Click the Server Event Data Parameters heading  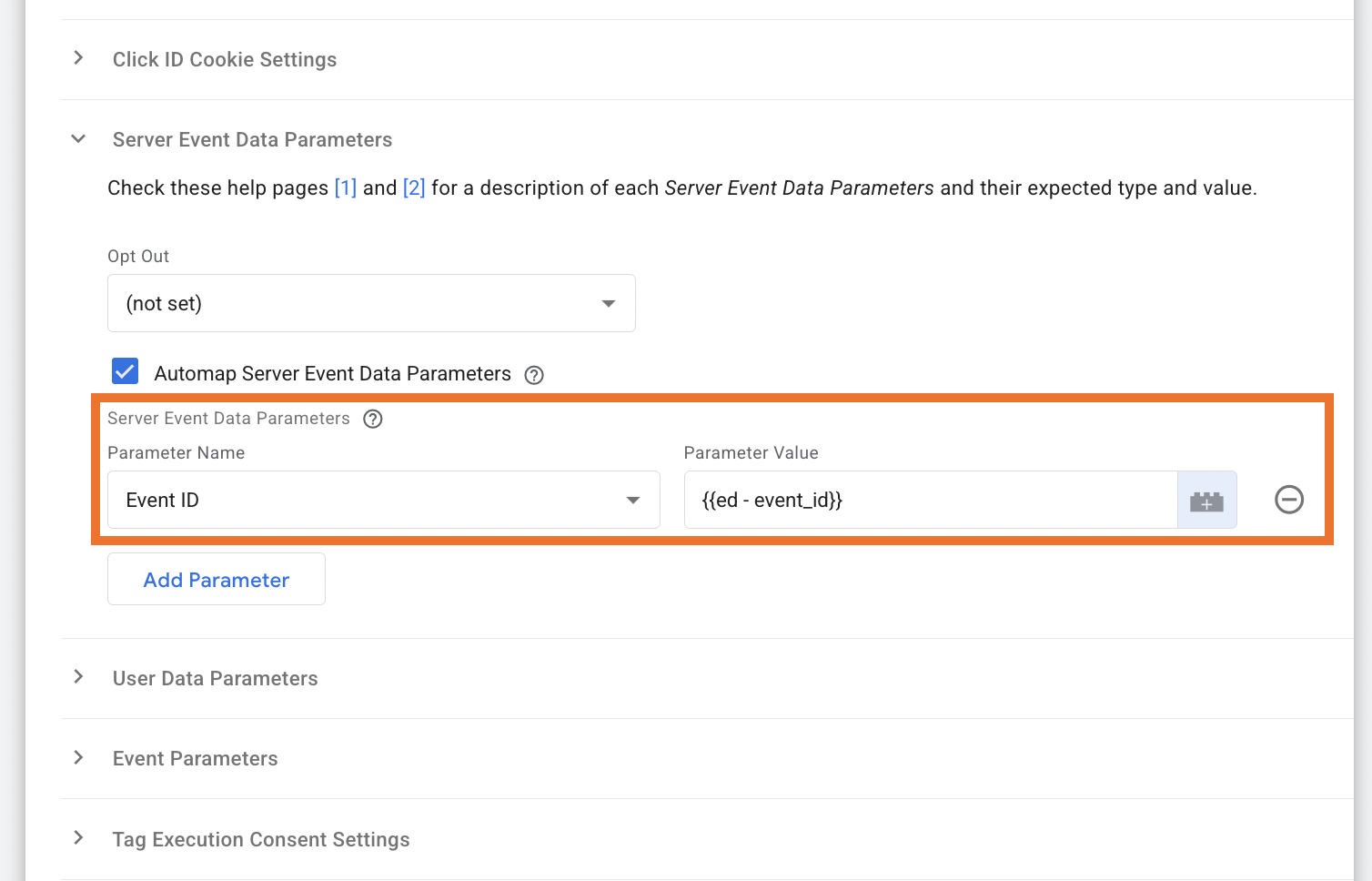coord(252,139)
